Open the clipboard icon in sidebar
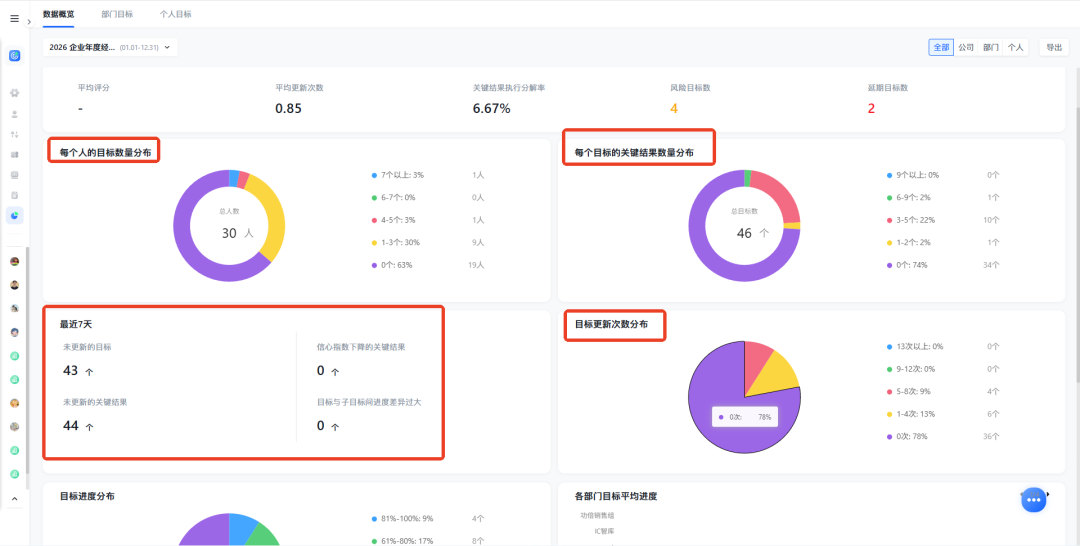Viewport: 1080px width, 546px height. click(14, 196)
